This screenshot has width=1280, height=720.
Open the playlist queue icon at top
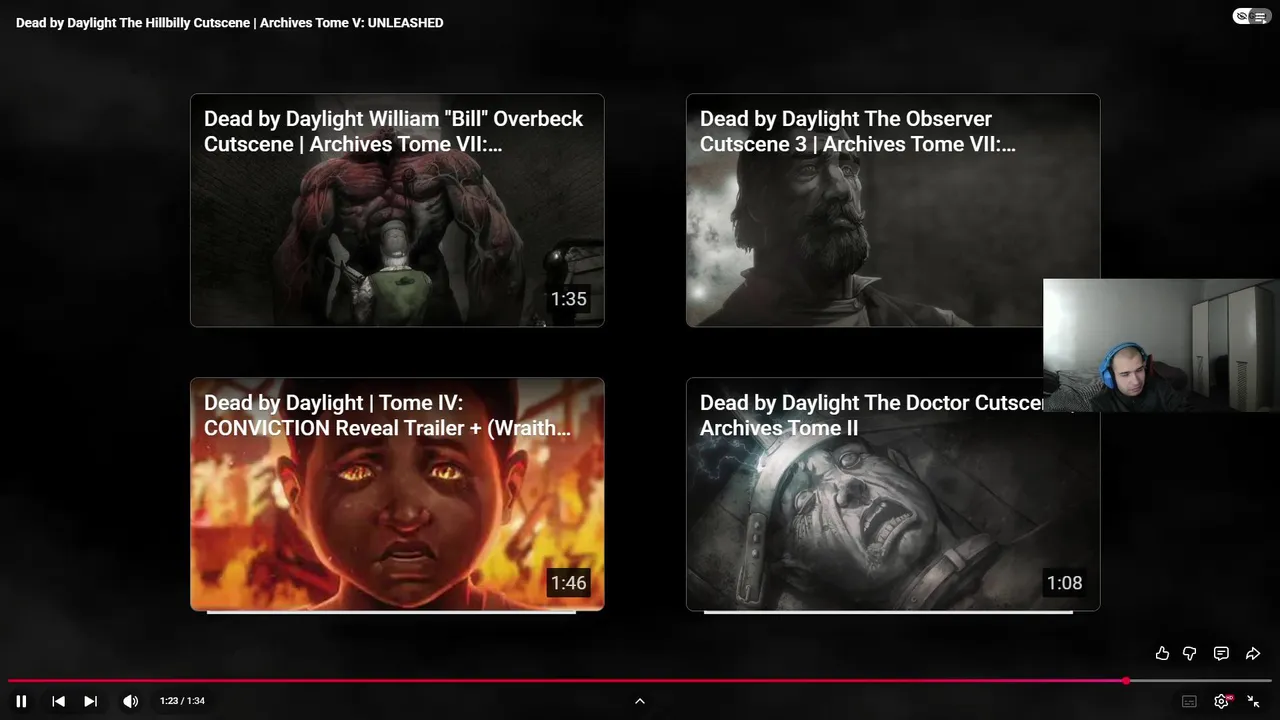coord(1260,16)
